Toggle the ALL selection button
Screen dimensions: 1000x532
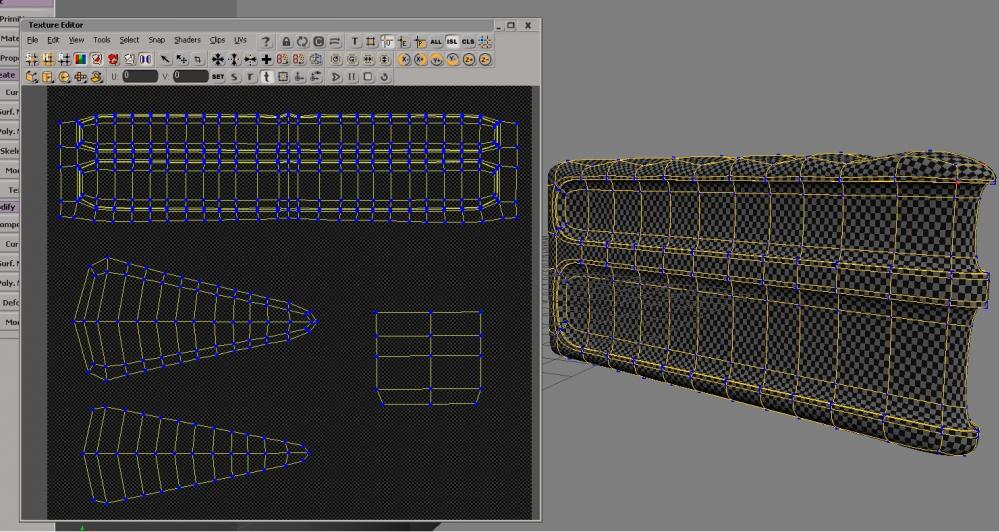pos(436,42)
